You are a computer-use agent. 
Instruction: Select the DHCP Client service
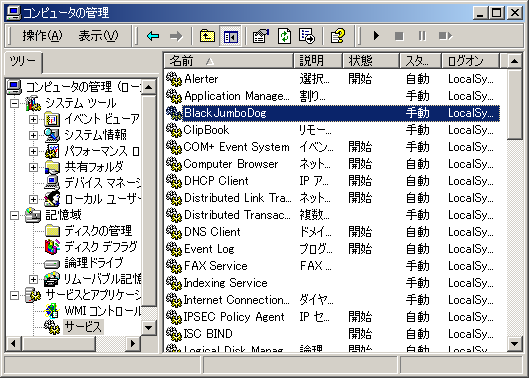pyautogui.click(x=332, y=181)
